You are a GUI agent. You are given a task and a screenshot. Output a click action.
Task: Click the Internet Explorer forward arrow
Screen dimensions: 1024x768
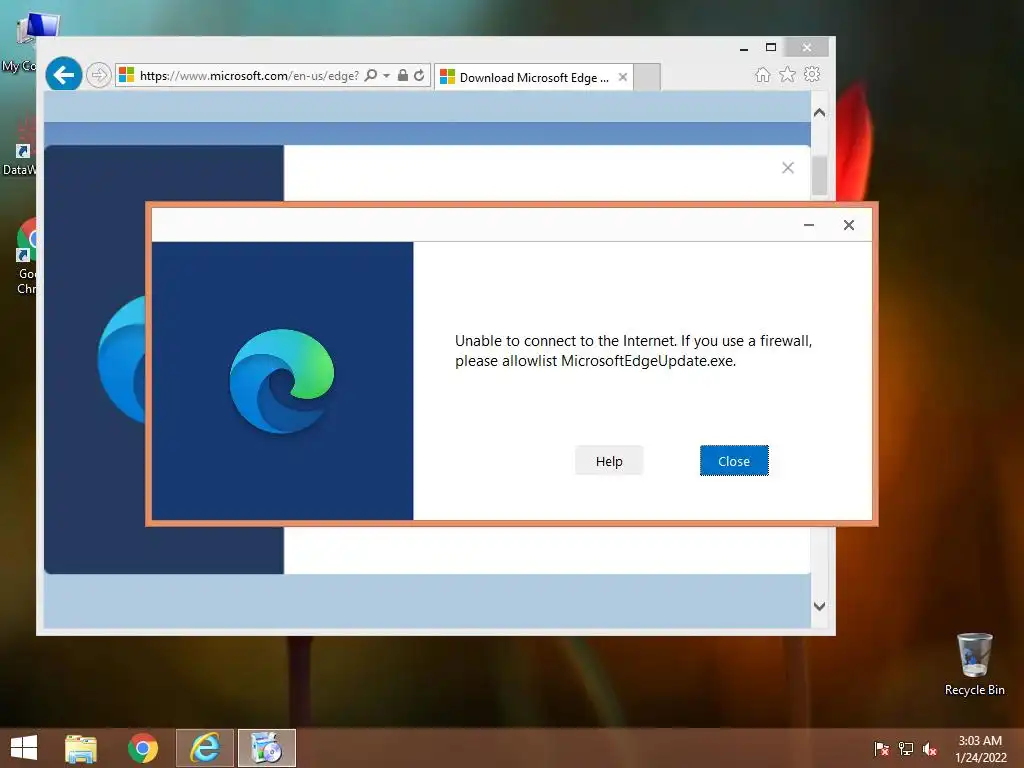click(x=99, y=75)
